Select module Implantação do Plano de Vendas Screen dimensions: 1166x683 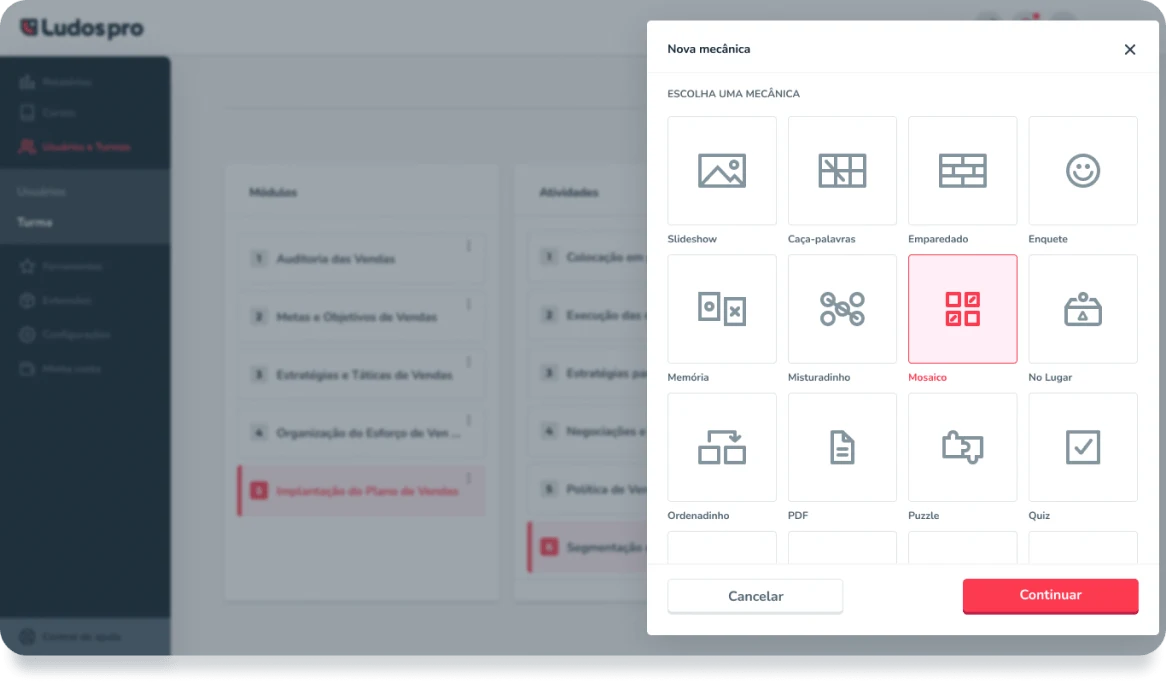click(367, 491)
